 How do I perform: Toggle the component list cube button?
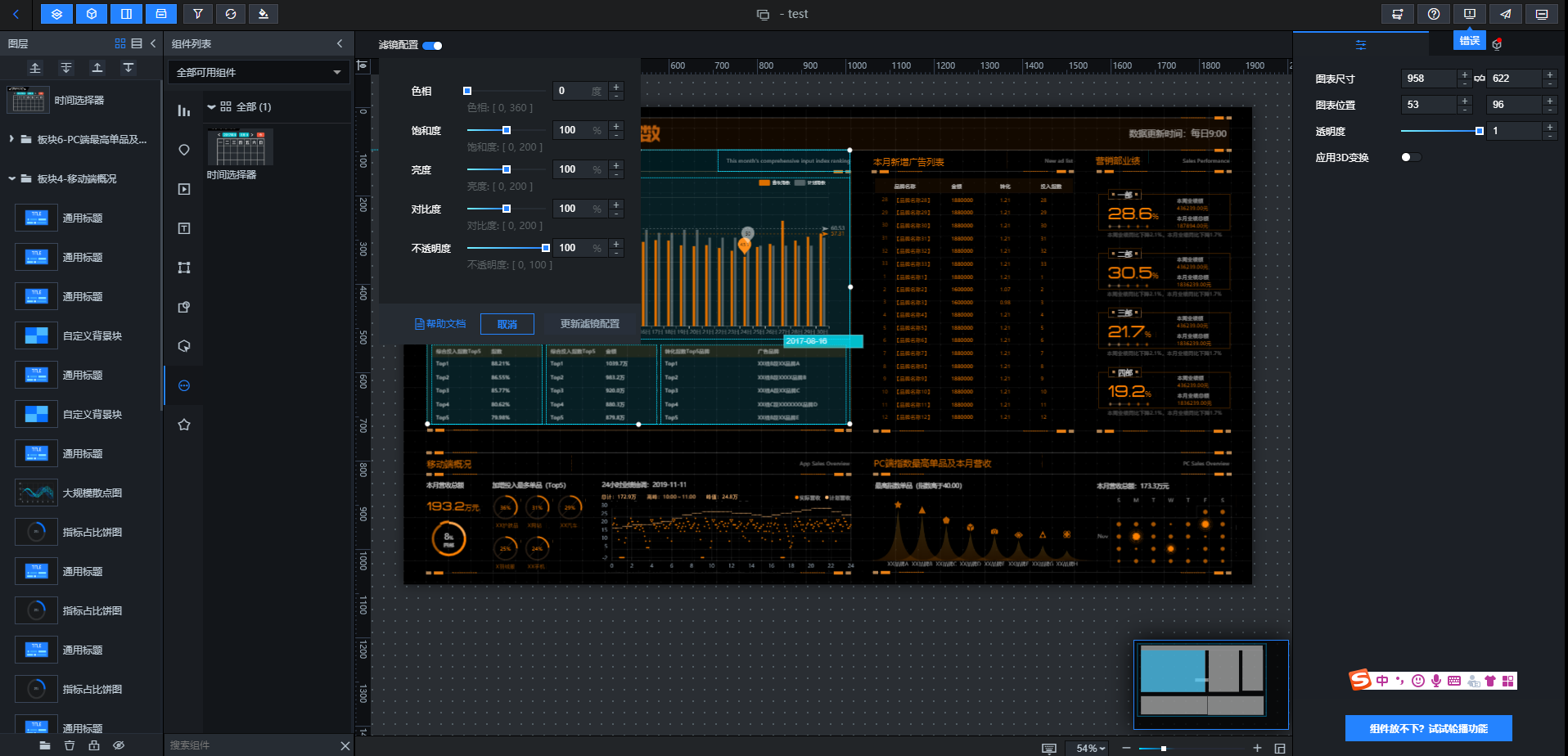coord(92,14)
